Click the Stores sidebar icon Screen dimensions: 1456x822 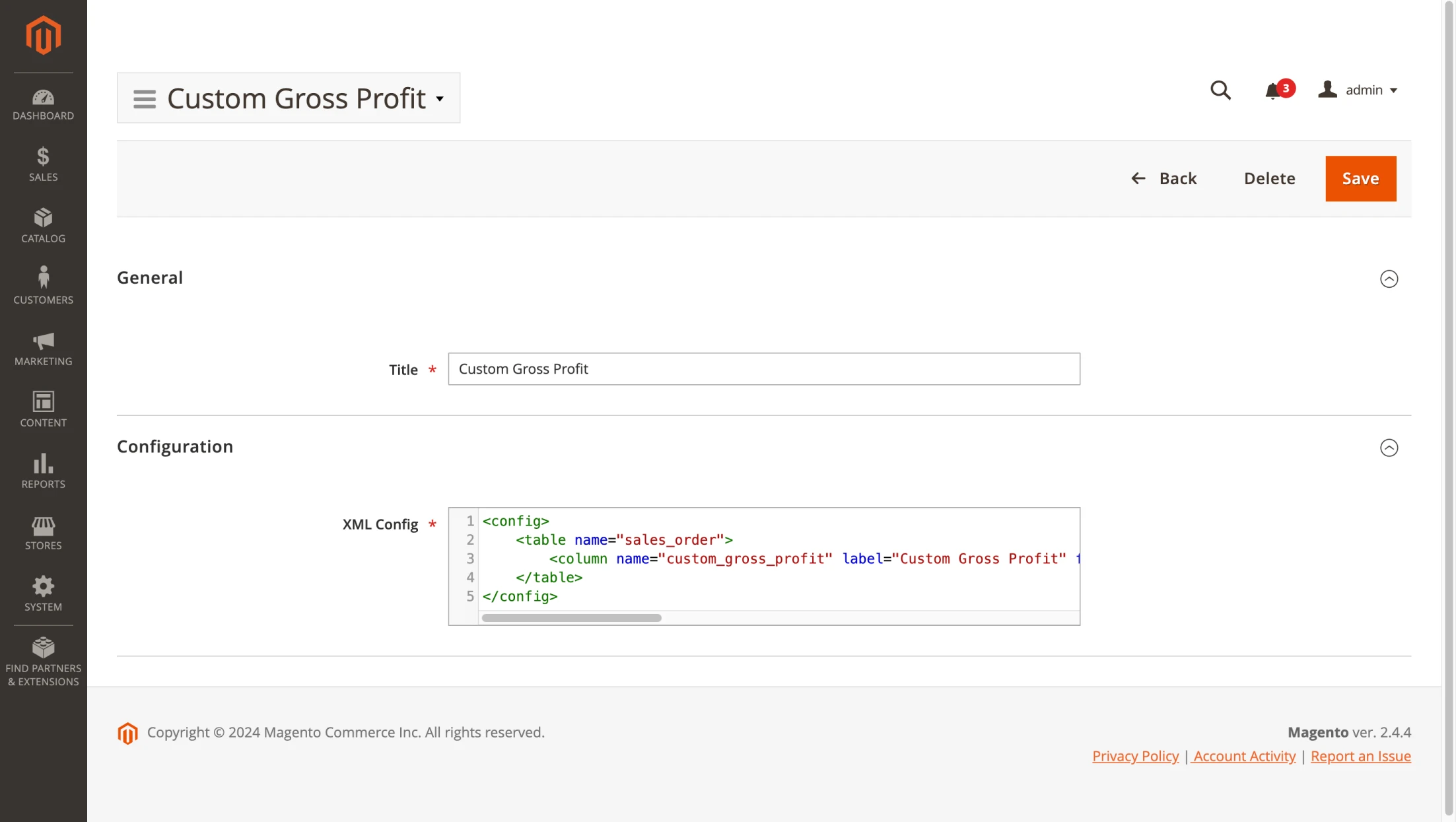coord(43,530)
